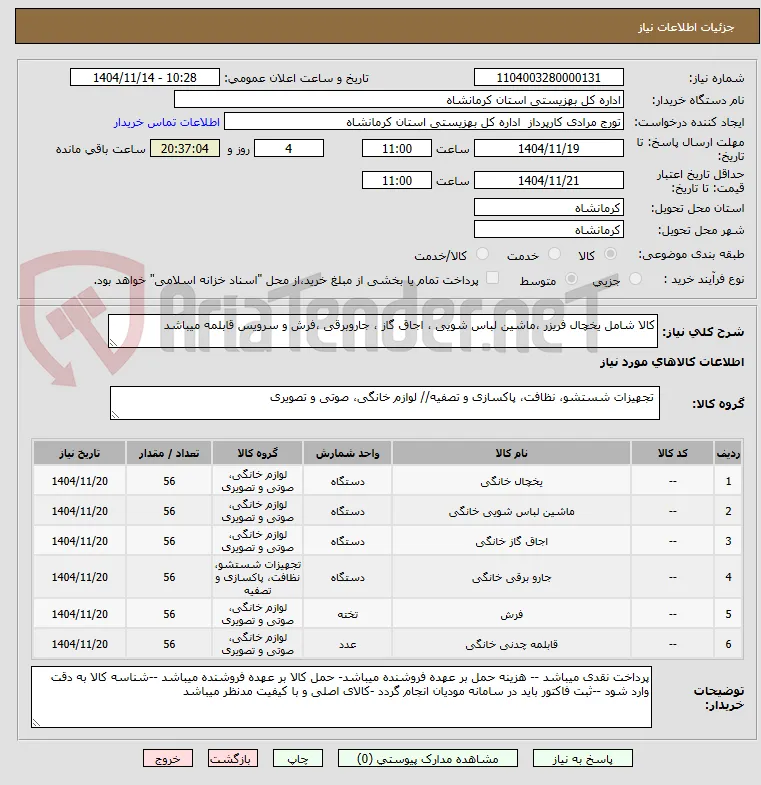Select the جزیی purchase type radio

click(635, 279)
